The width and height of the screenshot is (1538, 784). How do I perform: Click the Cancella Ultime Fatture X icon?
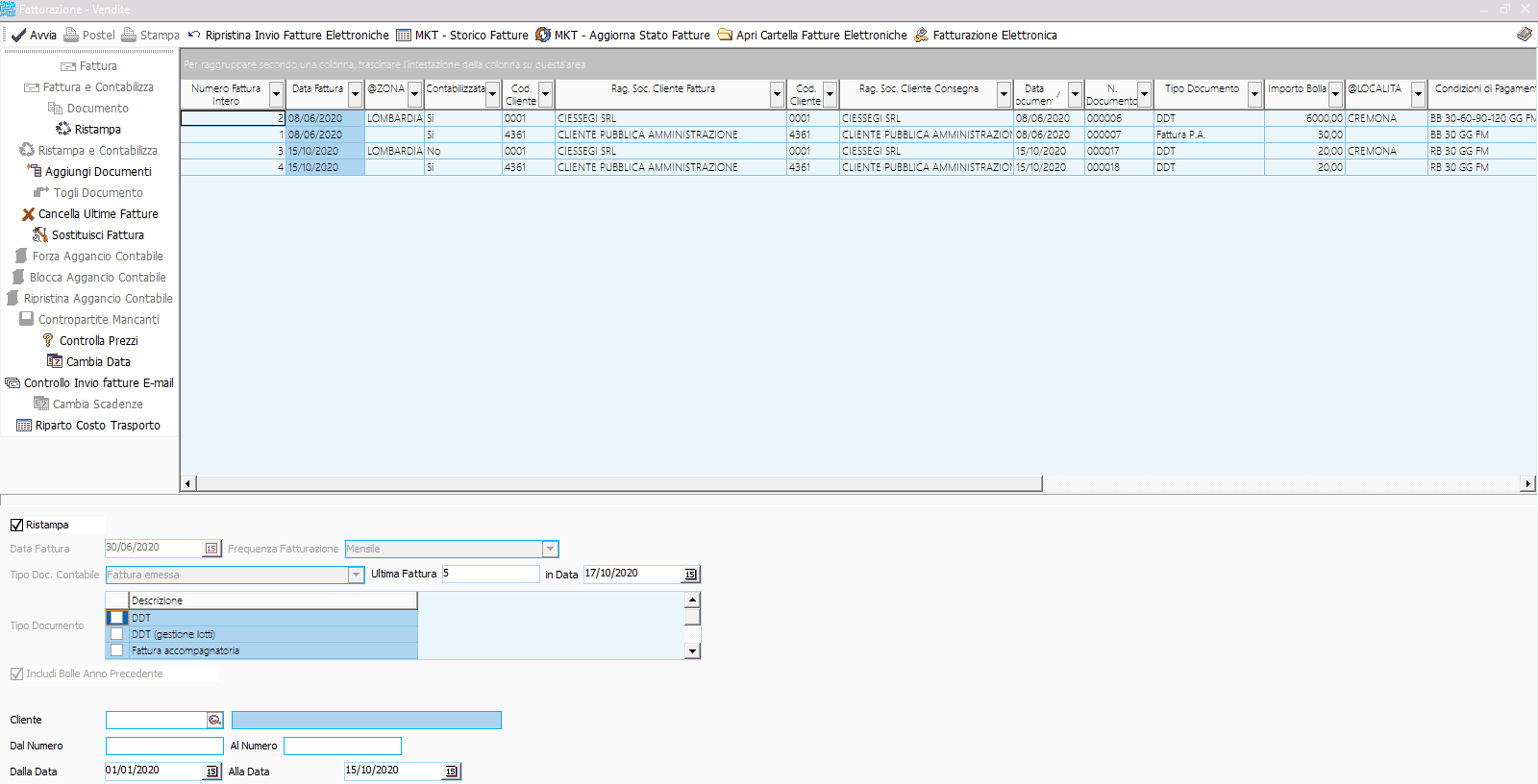click(28, 213)
